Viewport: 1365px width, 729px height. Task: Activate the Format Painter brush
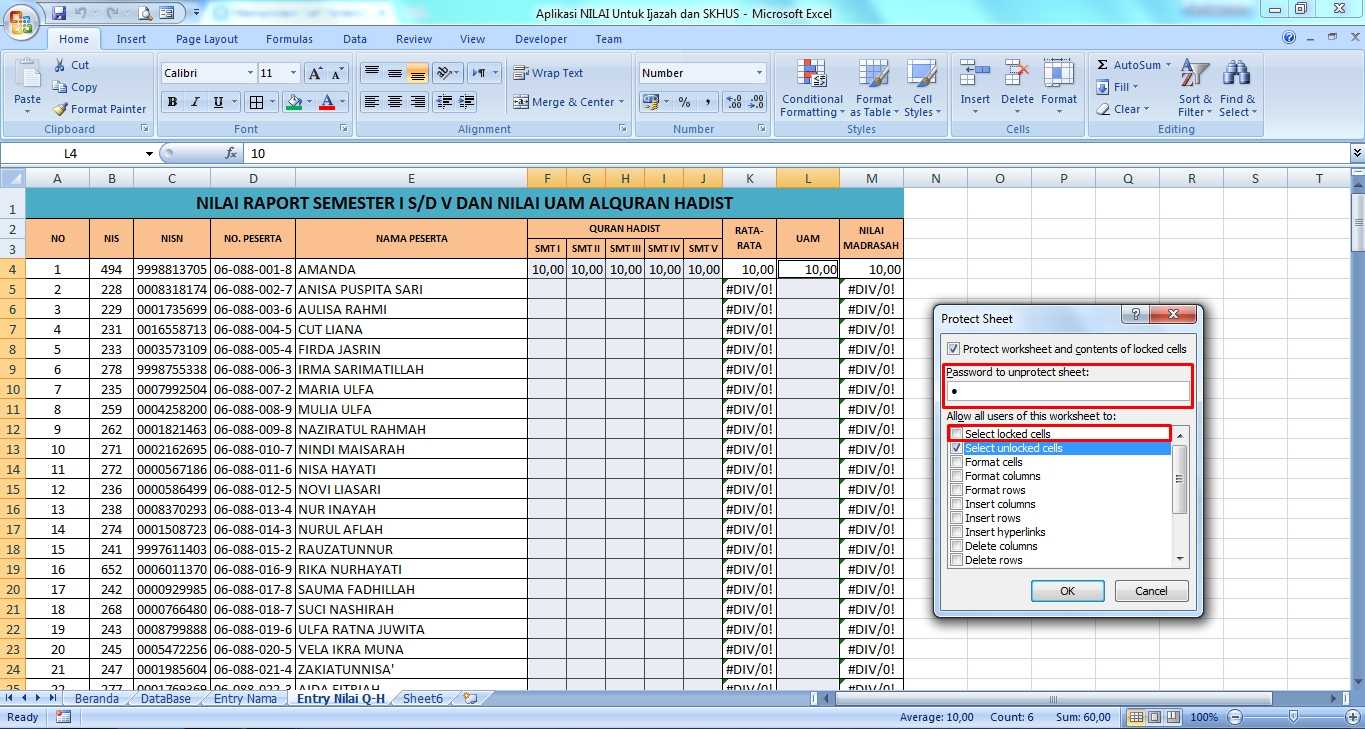click(60, 109)
